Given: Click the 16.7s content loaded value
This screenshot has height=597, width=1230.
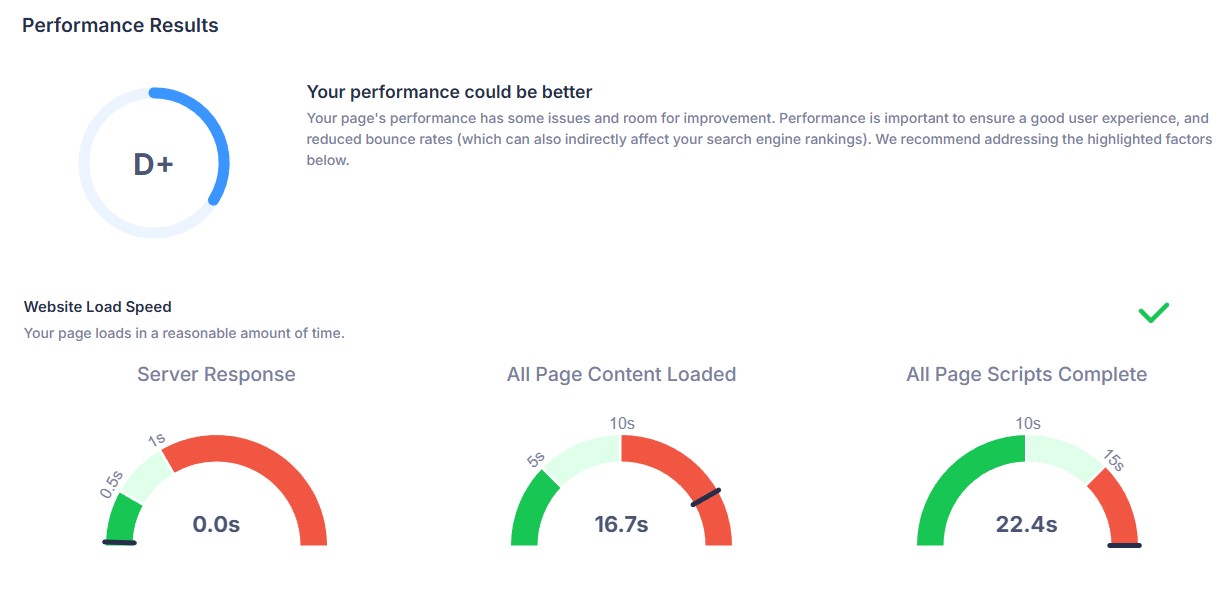Looking at the screenshot, I should click(x=621, y=524).
